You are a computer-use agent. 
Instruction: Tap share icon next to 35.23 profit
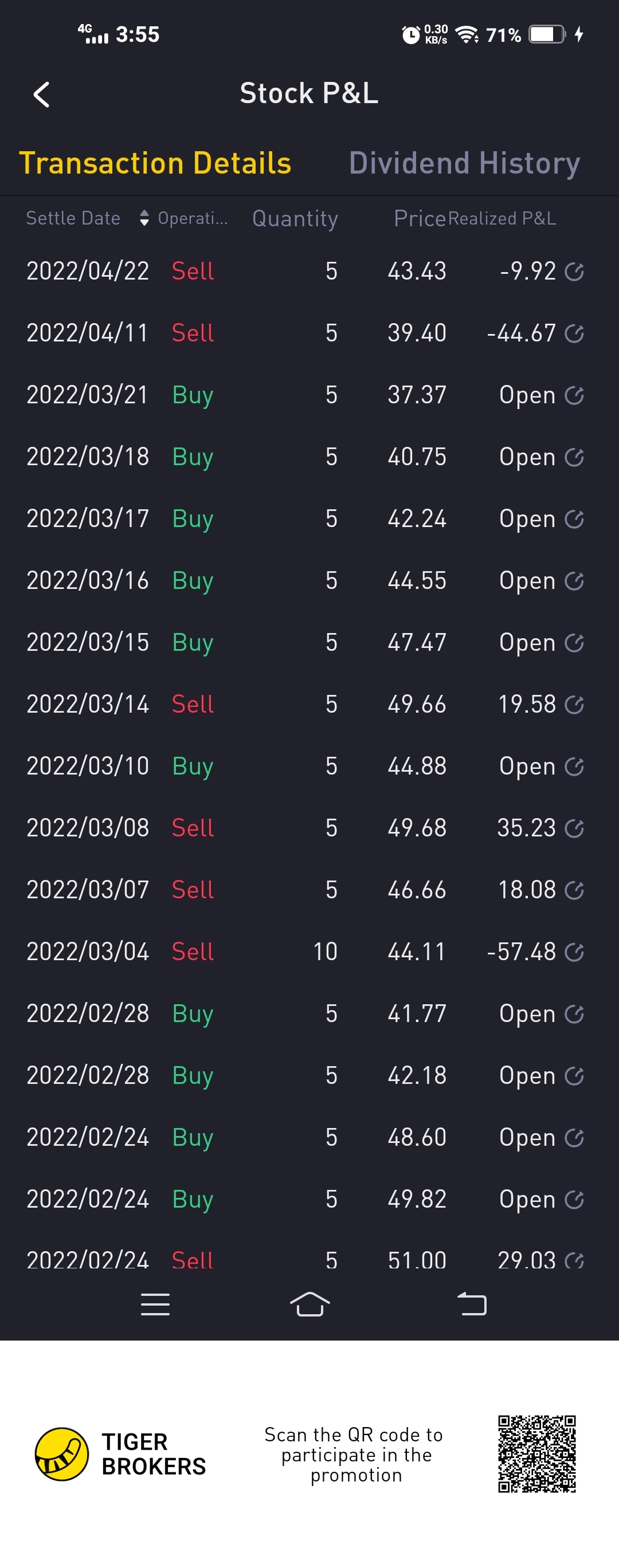(x=574, y=828)
